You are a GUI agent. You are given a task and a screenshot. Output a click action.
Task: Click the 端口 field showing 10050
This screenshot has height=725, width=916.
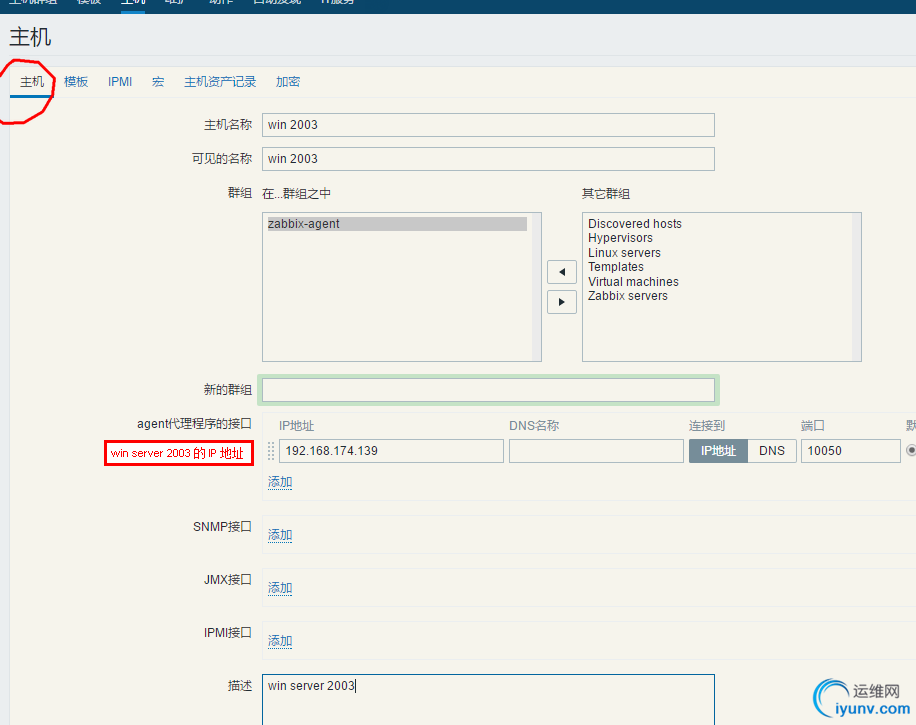(851, 451)
